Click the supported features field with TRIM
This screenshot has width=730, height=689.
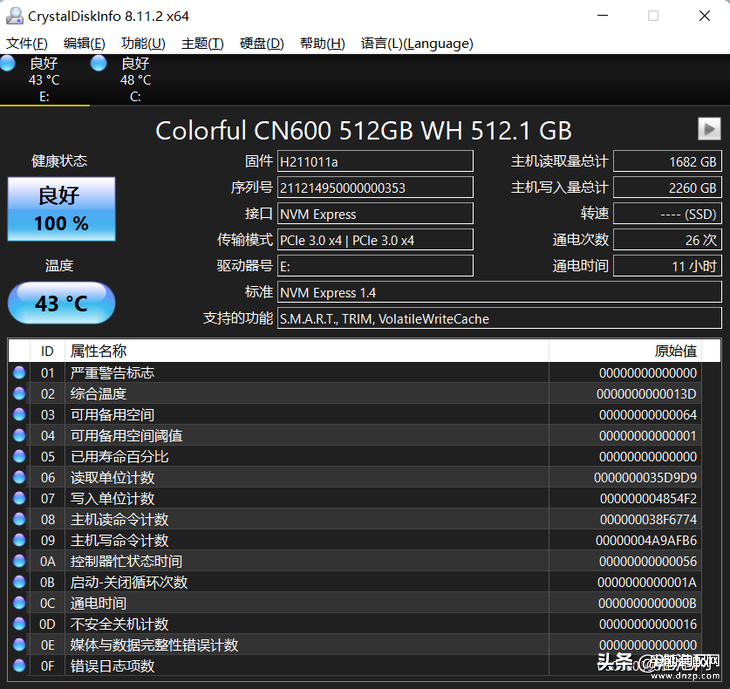coord(500,318)
